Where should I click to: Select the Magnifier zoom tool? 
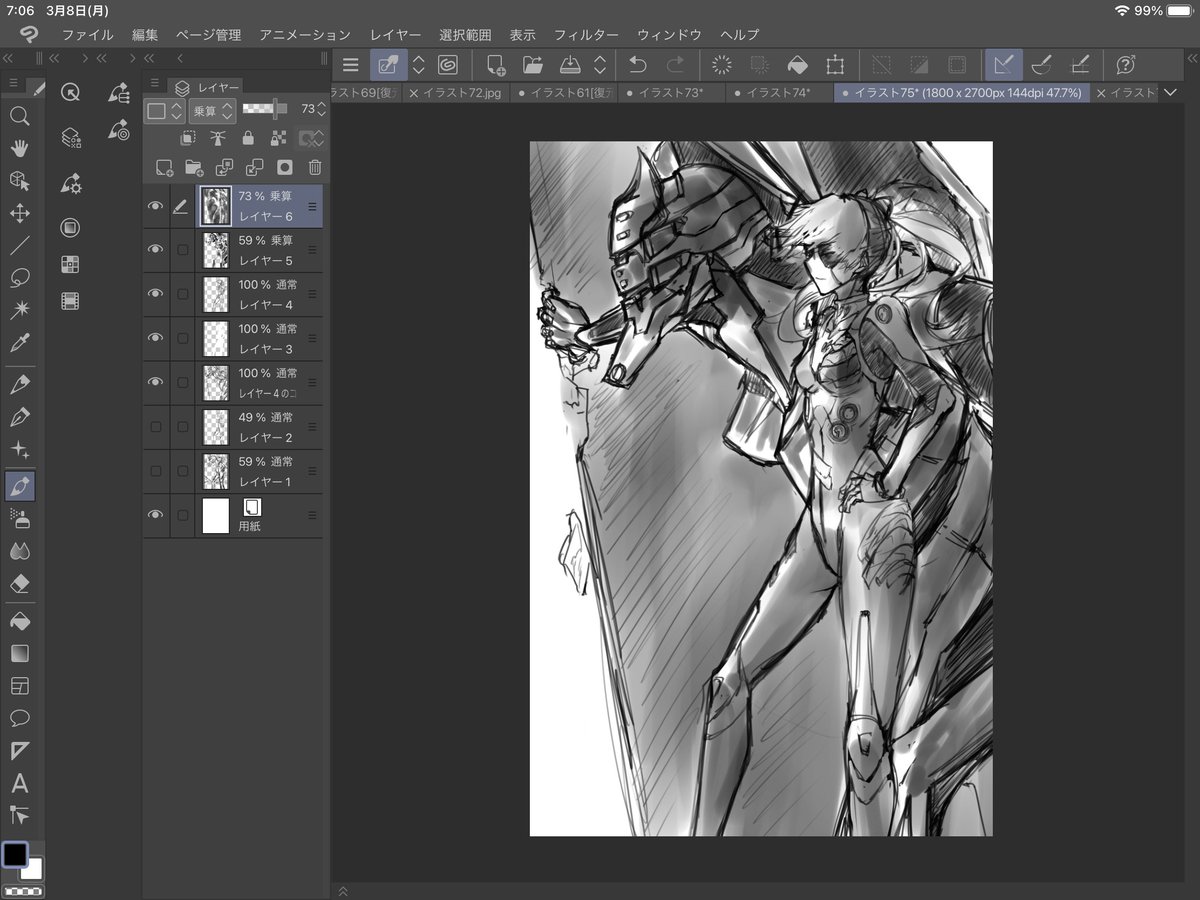(x=19, y=116)
